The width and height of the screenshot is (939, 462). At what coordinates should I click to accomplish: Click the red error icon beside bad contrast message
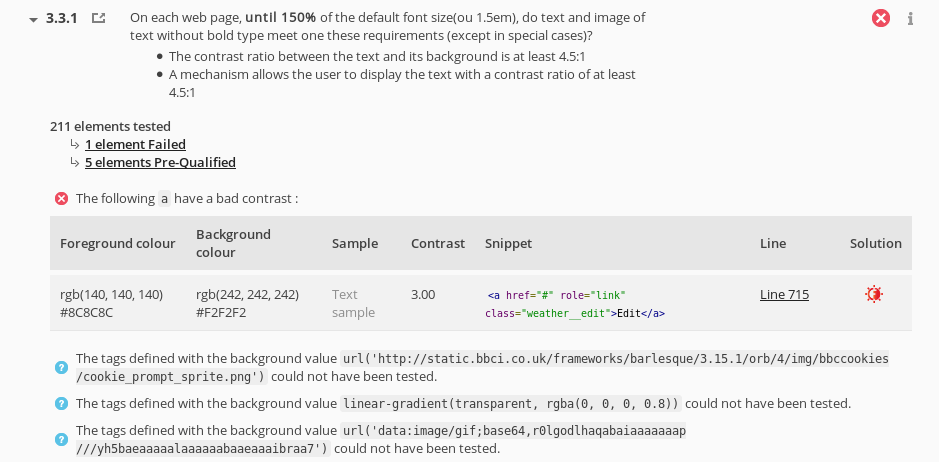pyautogui.click(x=61, y=198)
